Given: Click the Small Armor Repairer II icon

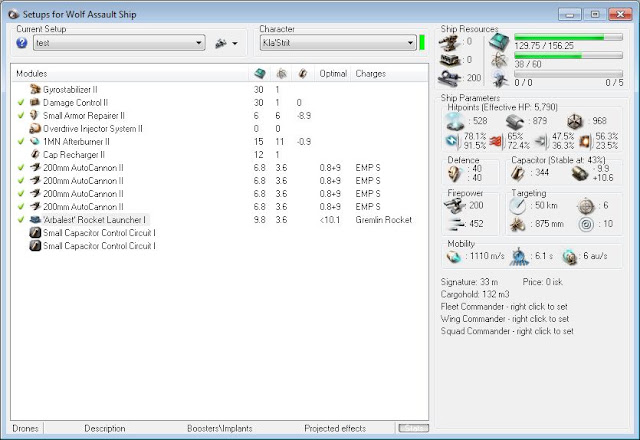Looking at the screenshot, I should [x=34, y=116].
